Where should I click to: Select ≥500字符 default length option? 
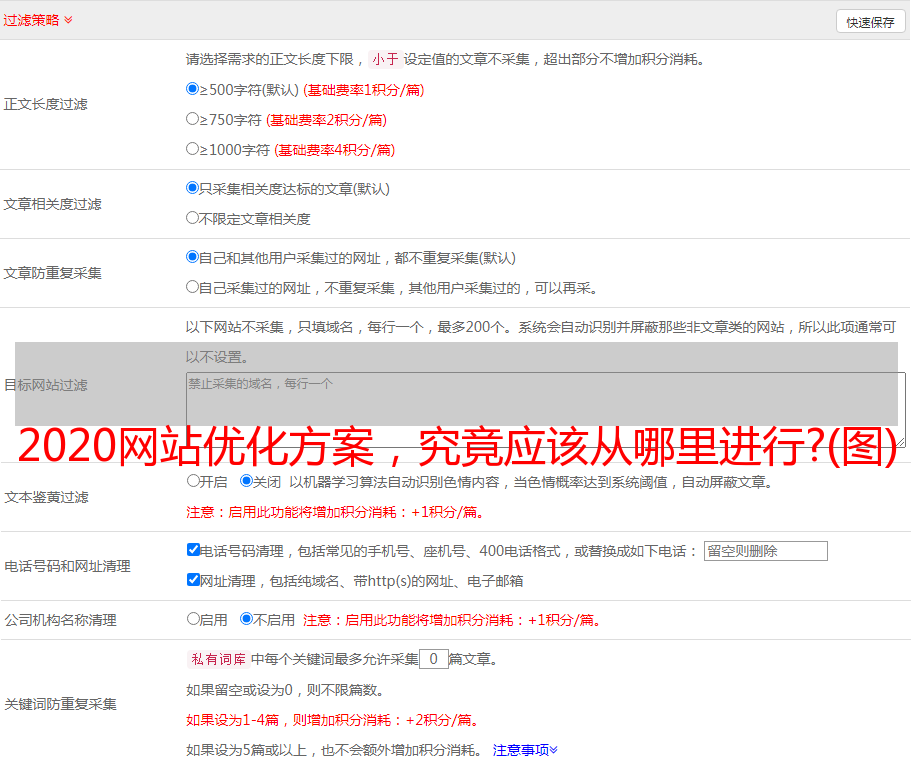[x=193, y=89]
